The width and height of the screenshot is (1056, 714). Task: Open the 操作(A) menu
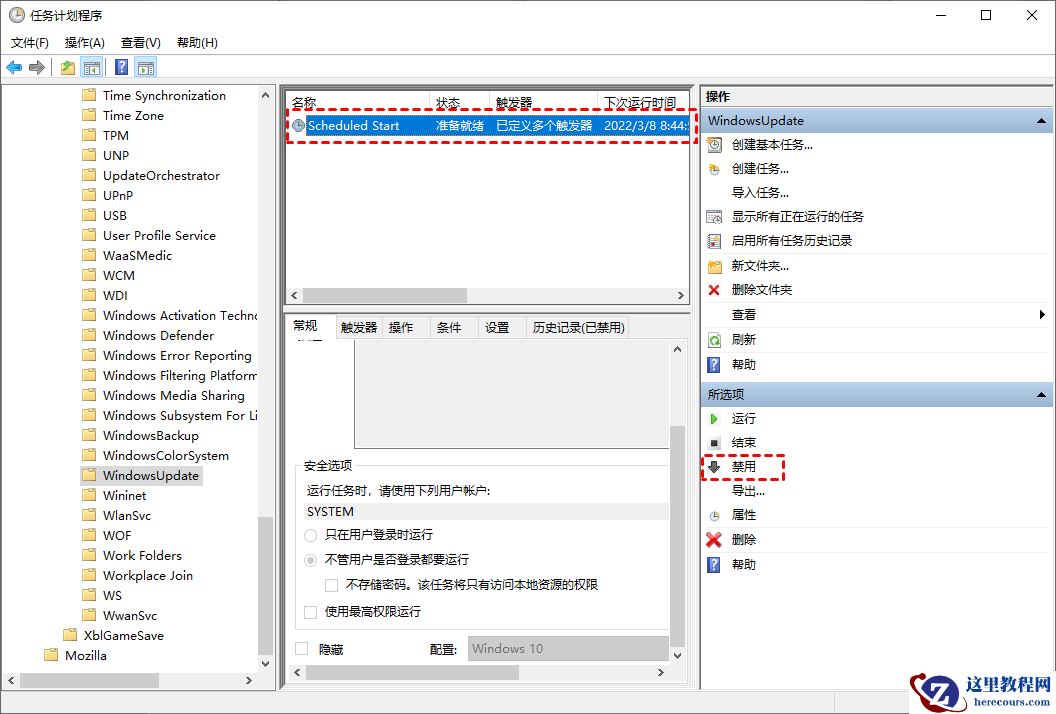tap(83, 42)
